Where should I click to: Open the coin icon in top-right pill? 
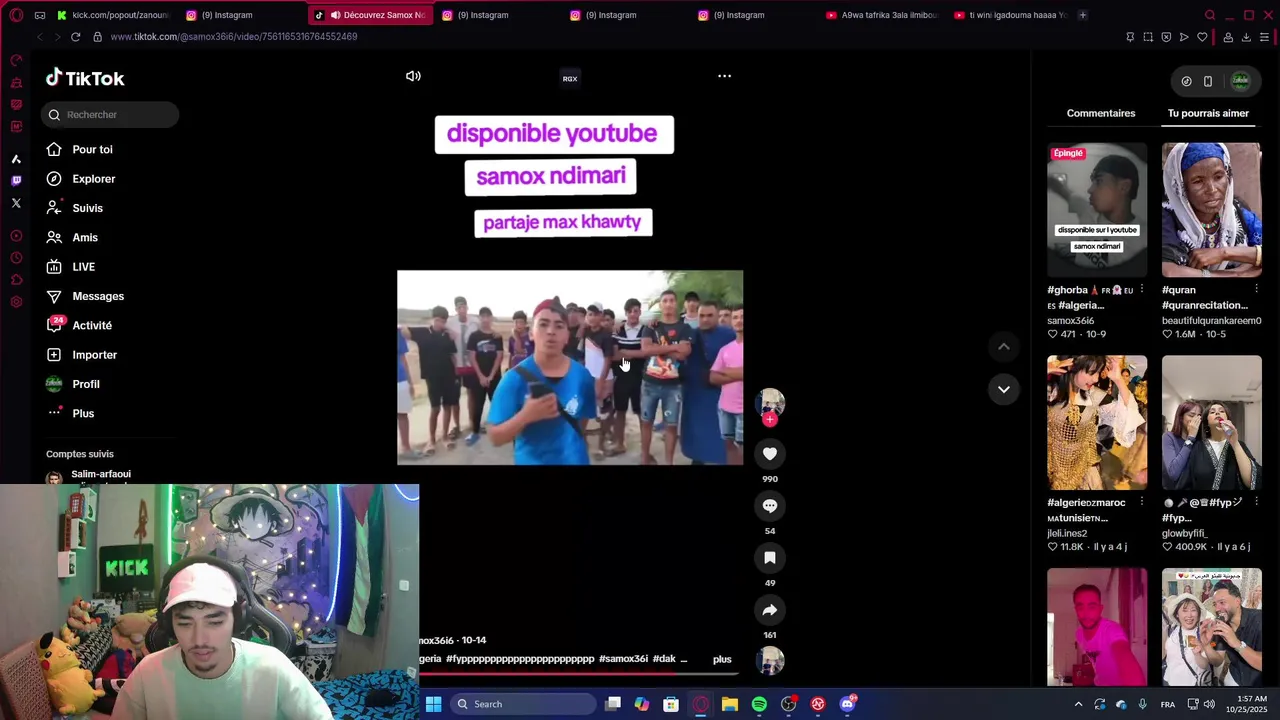[x=1186, y=81]
